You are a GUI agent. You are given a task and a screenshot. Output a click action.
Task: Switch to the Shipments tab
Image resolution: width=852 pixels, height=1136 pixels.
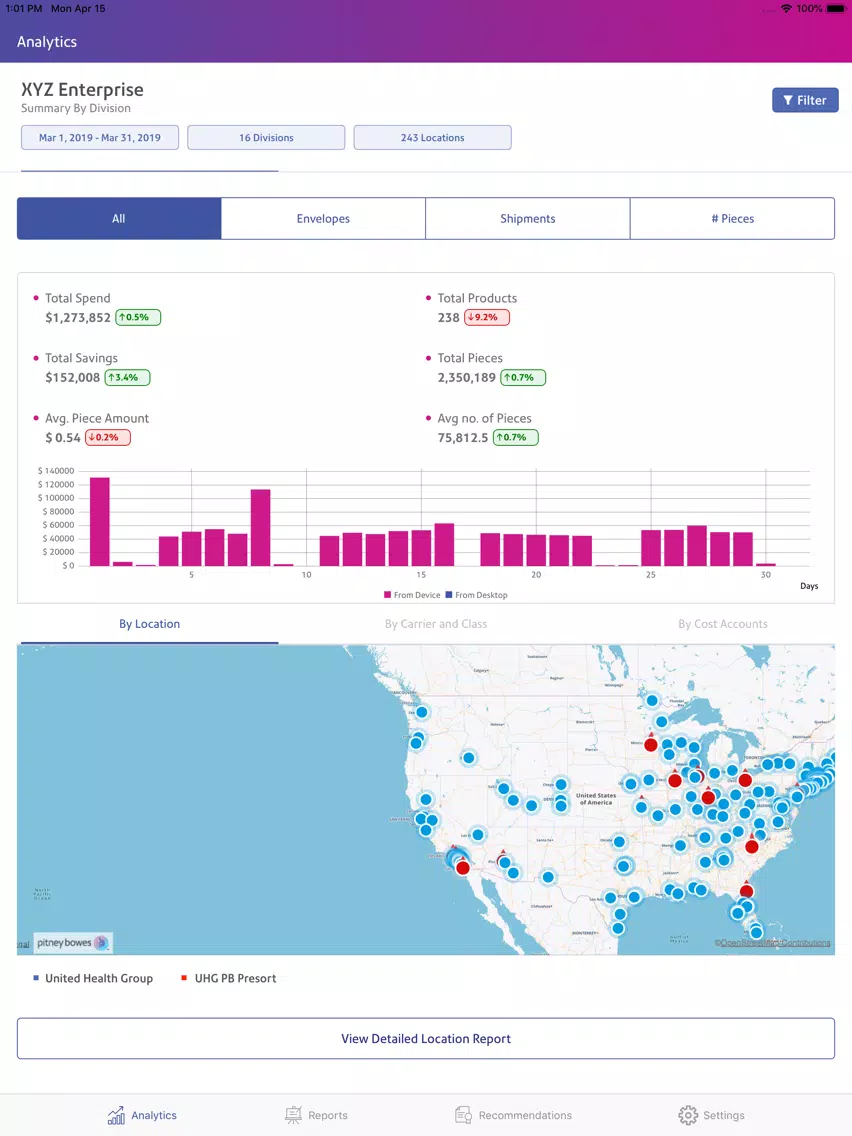[x=527, y=218]
